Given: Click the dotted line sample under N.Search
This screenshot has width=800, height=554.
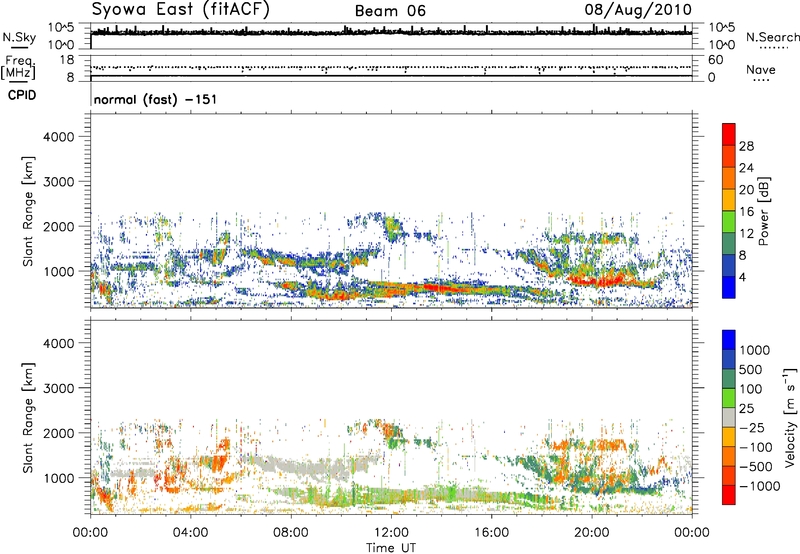Looking at the screenshot, I should 774,48.
